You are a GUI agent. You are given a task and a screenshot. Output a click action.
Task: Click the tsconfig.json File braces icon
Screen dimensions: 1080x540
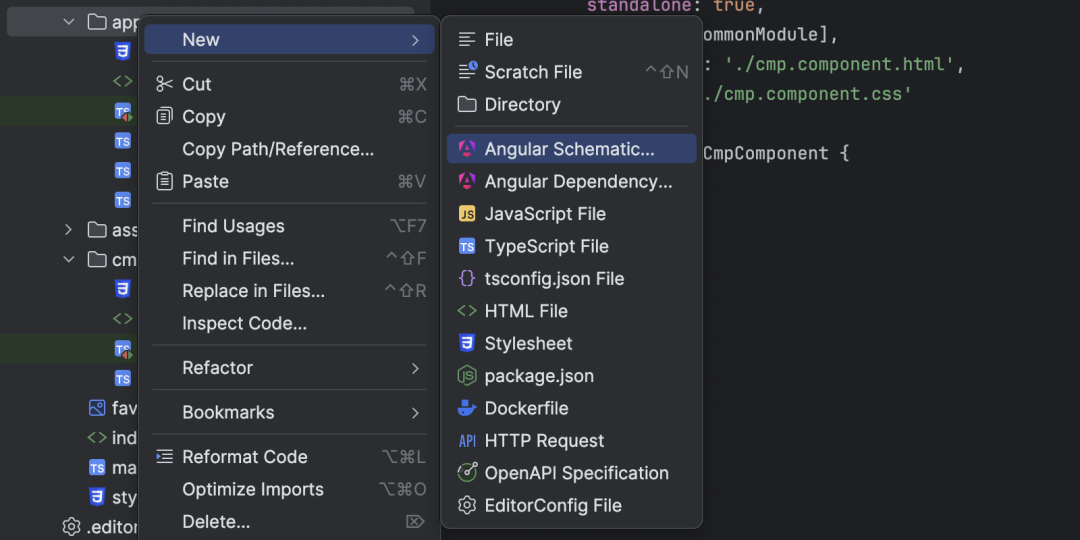(467, 279)
